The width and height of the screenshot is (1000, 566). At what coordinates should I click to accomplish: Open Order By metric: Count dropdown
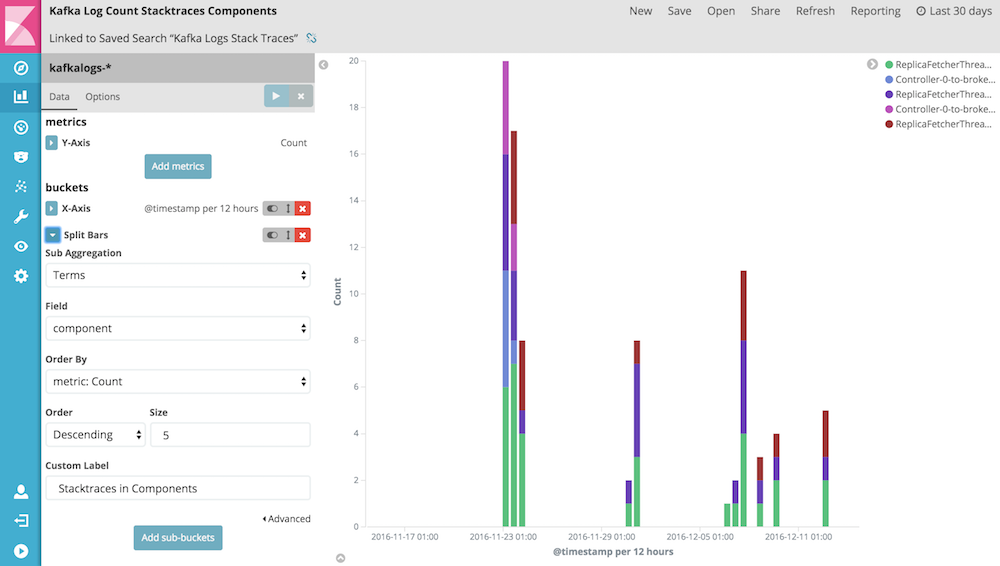(x=178, y=382)
